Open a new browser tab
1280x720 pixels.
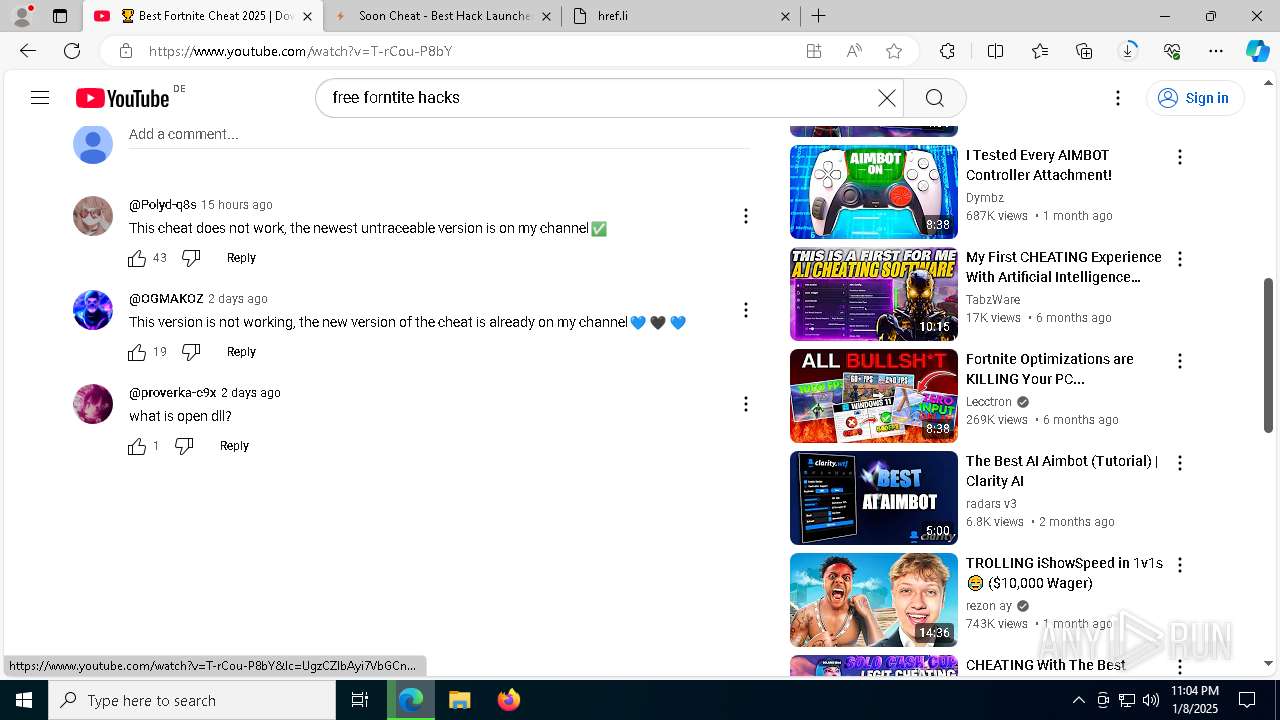(x=818, y=16)
